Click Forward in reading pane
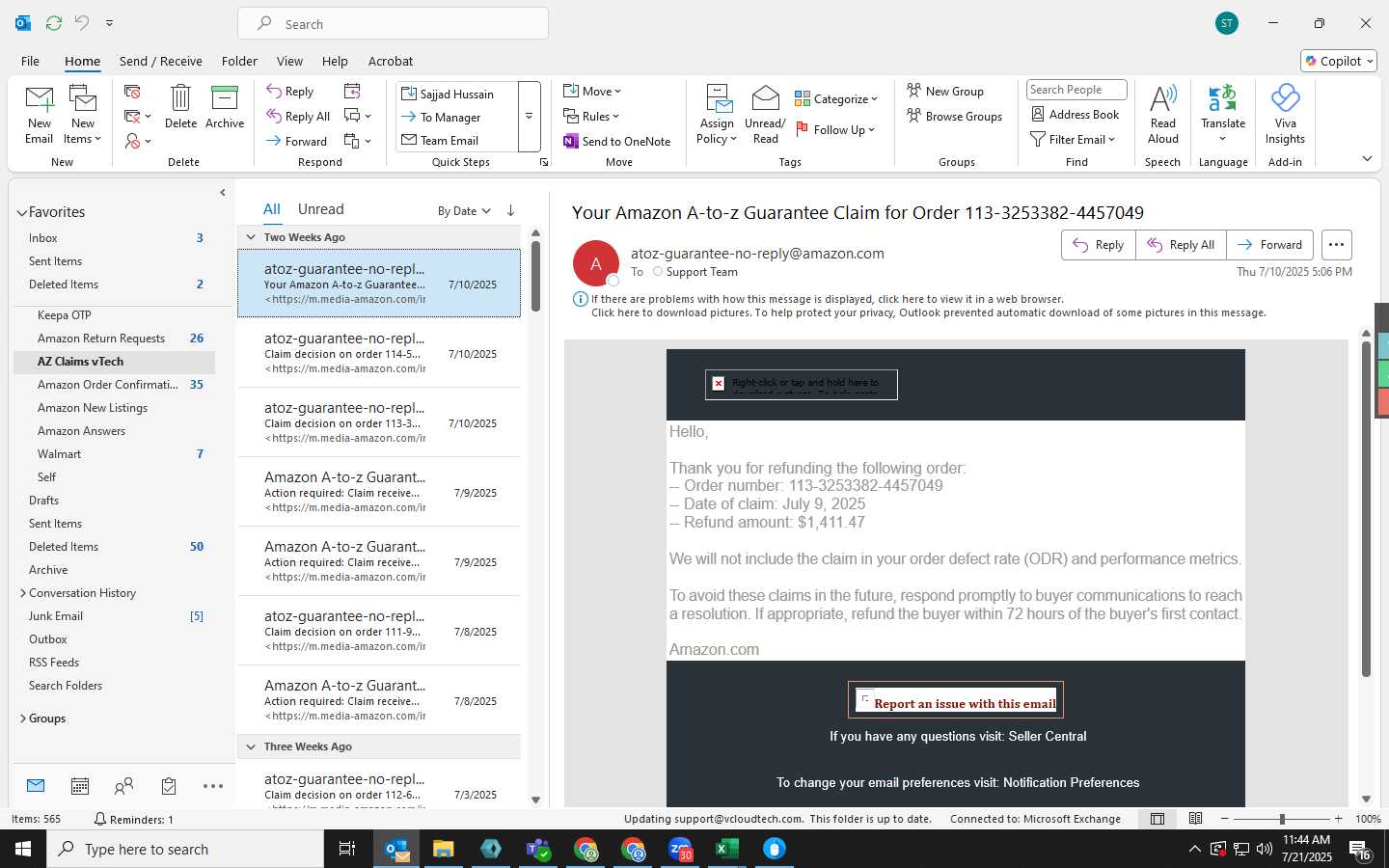The height and width of the screenshot is (868, 1389). click(x=1270, y=245)
